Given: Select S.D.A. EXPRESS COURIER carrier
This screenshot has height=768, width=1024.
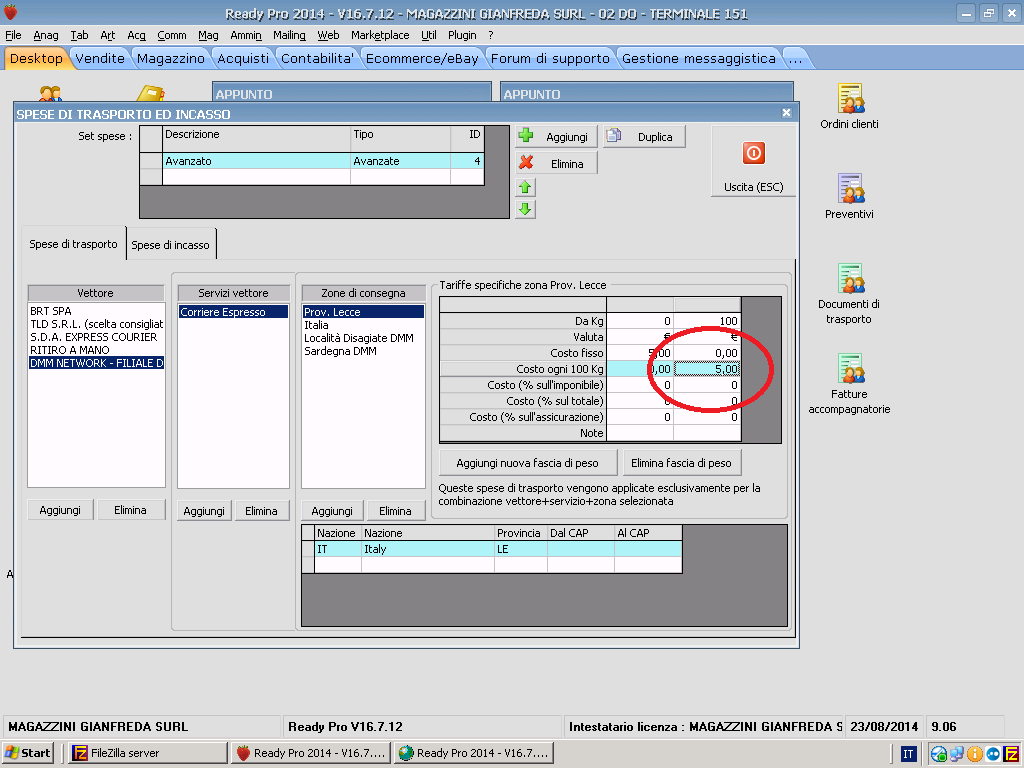Looking at the screenshot, I should (96, 337).
